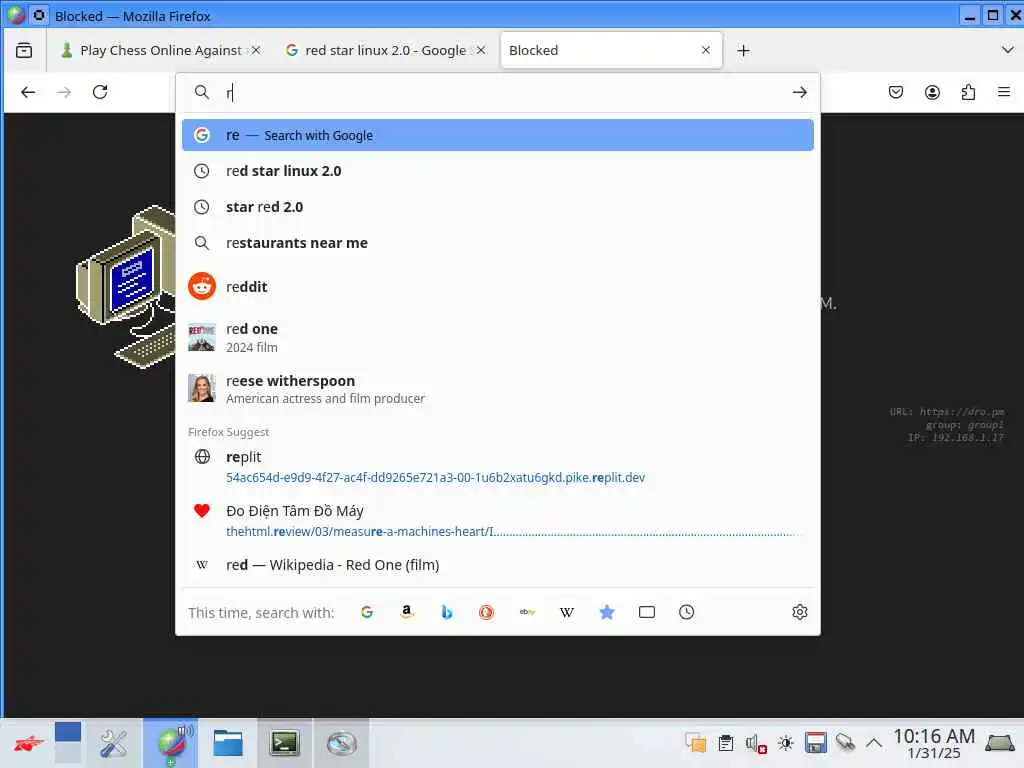Switch to Play Chess Online tab
Viewport: 1024px width, 768px height.
(161, 50)
